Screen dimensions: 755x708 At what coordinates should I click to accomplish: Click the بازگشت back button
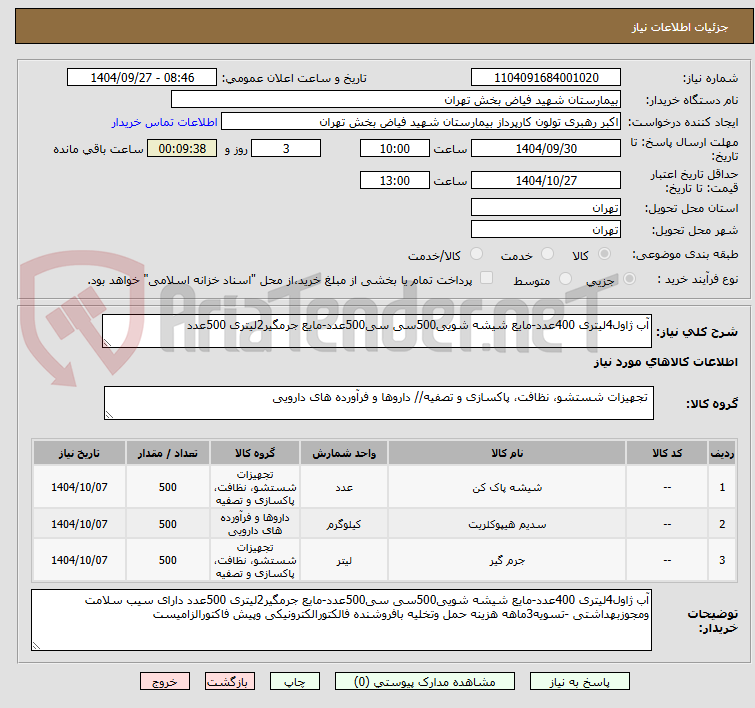tap(230, 682)
